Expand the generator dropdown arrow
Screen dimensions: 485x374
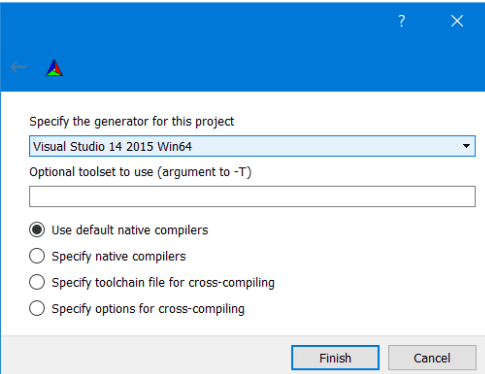coord(466,146)
